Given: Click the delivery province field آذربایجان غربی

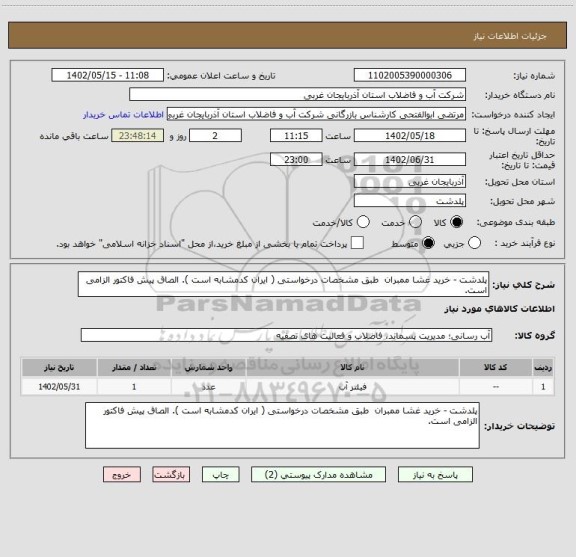Looking at the screenshot, I should pyautogui.click(x=410, y=181).
